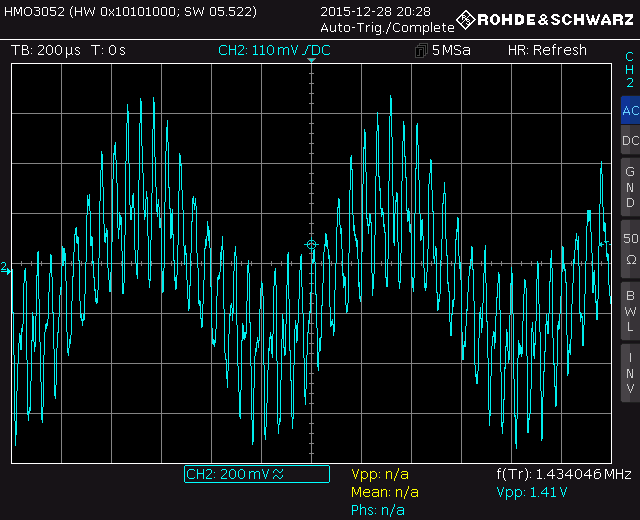Click the Rohde & Schwarz diamond logo
The height and width of the screenshot is (520, 640).
click(465, 19)
